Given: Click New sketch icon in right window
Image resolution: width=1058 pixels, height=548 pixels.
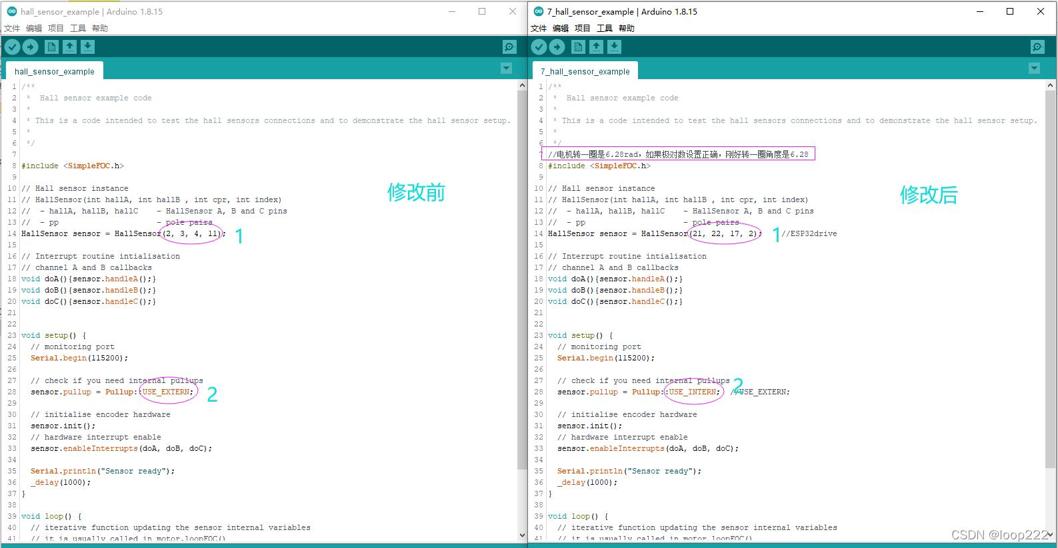Looking at the screenshot, I should point(578,47).
